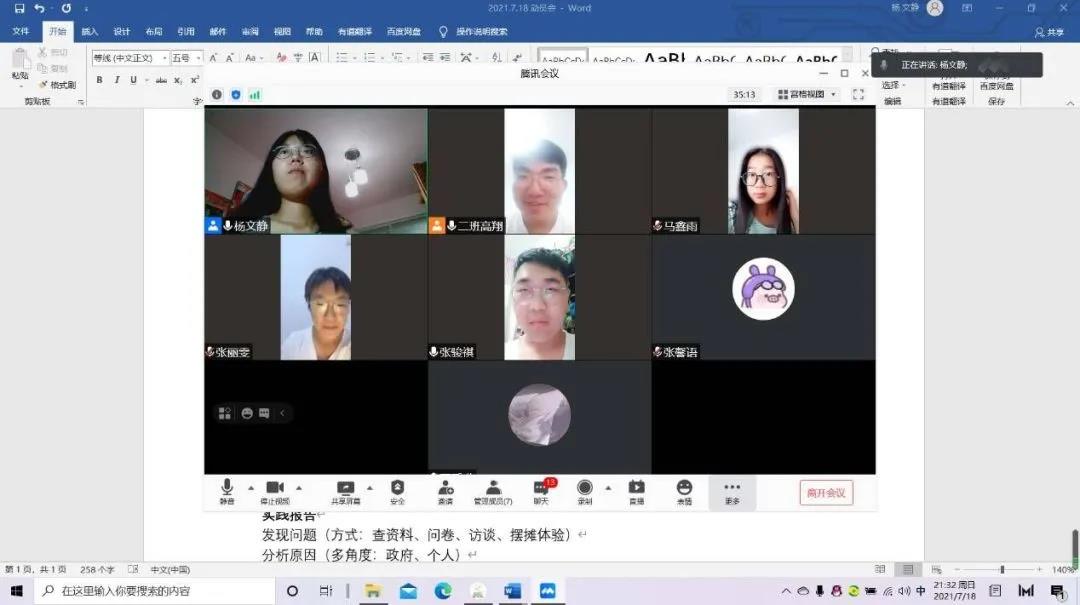
Task: Open the File (文件) menu in Word
Action: [x=20, y=32]
